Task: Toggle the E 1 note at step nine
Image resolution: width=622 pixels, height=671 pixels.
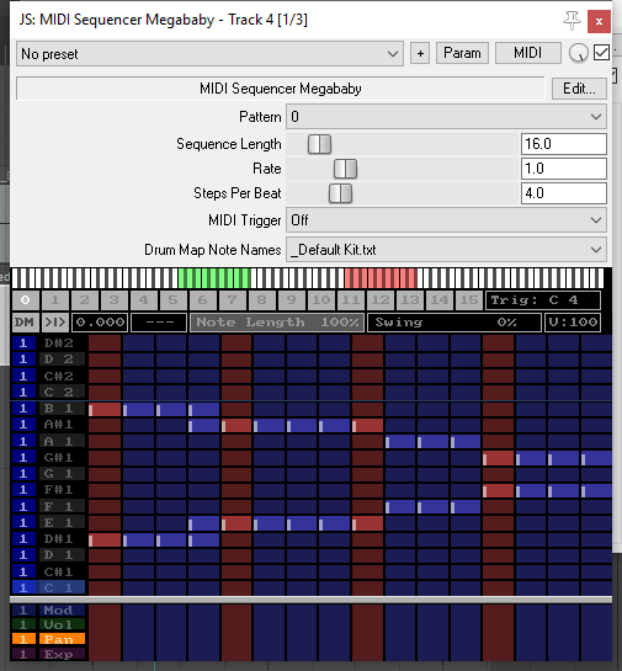Action: coord(368,524)
